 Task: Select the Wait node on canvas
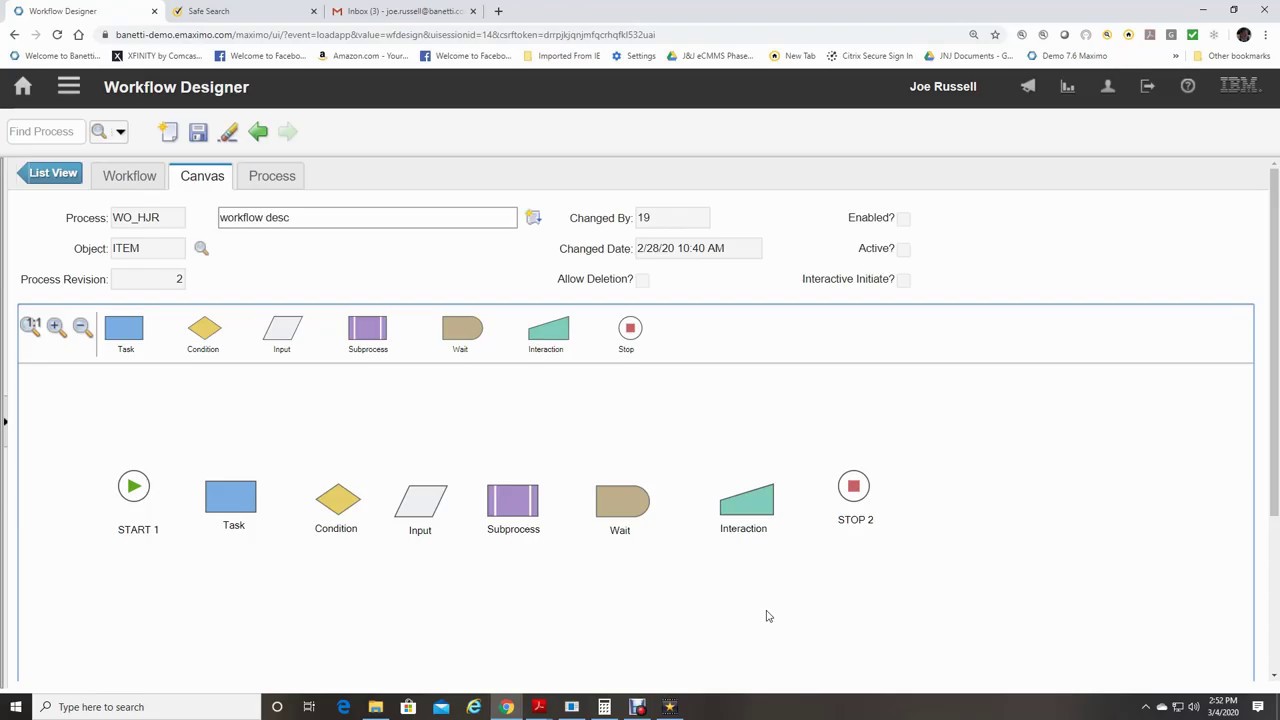[623, 502]
